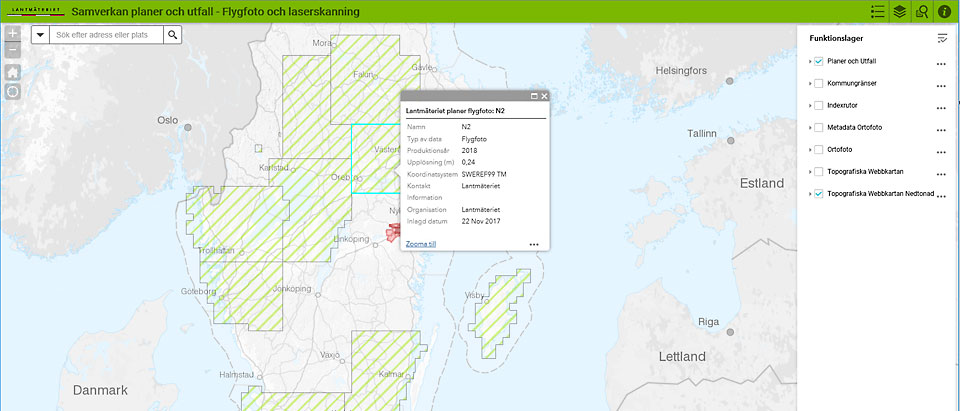Open options for Topografiska Webbkartan Nedtonad layer

point(942,196)
